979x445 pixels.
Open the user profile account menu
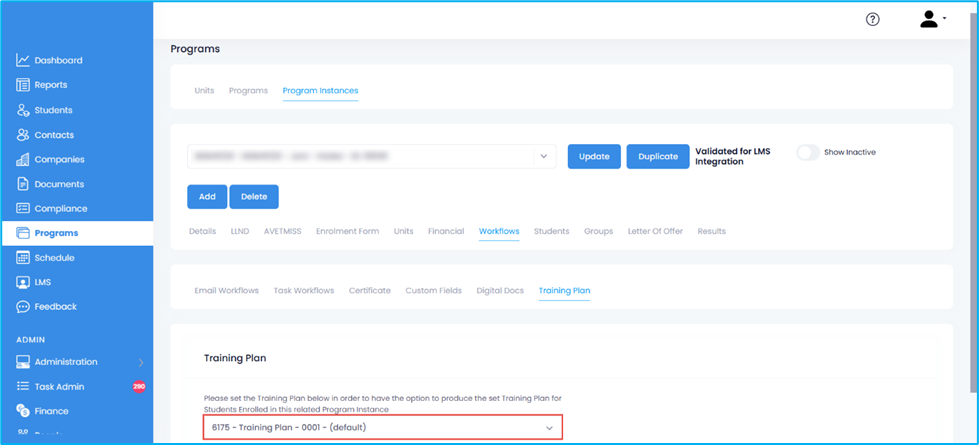932,19
